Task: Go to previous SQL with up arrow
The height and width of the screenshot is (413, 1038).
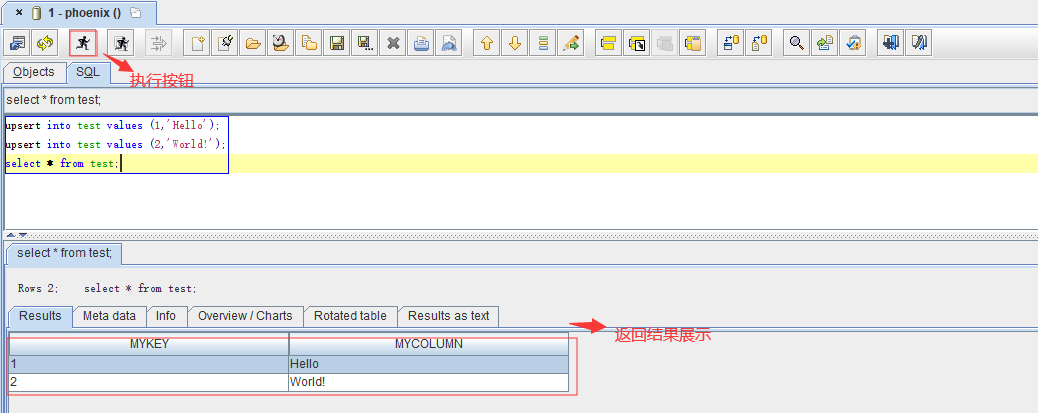Action: point(487,44)
